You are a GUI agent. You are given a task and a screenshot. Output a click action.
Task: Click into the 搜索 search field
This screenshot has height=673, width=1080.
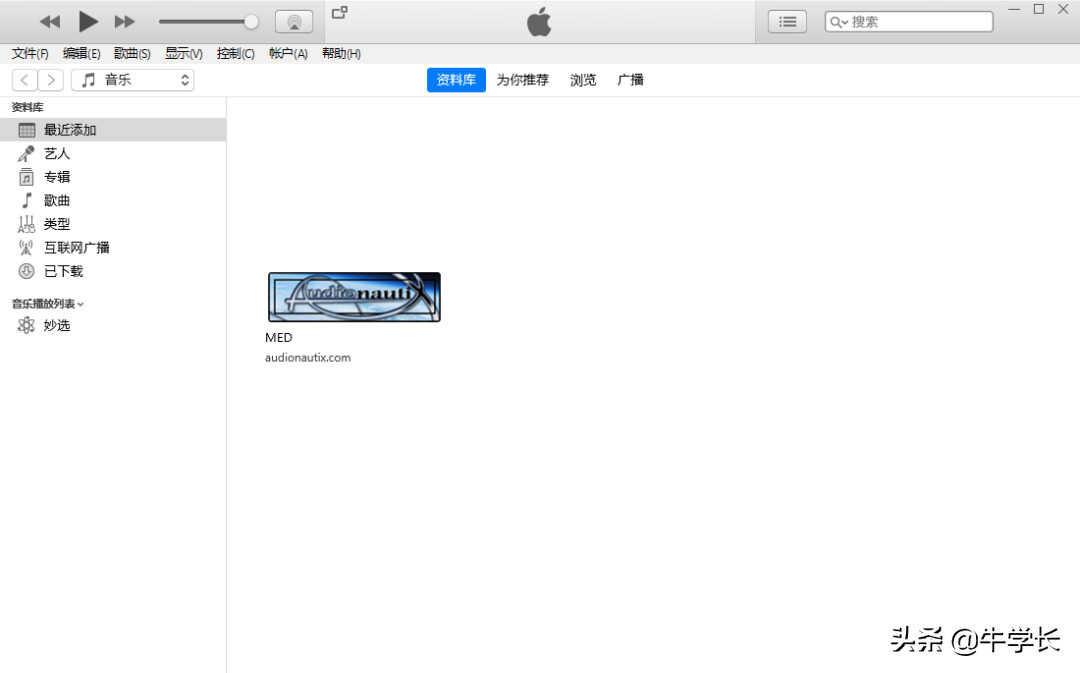click(x=909, y=22)
